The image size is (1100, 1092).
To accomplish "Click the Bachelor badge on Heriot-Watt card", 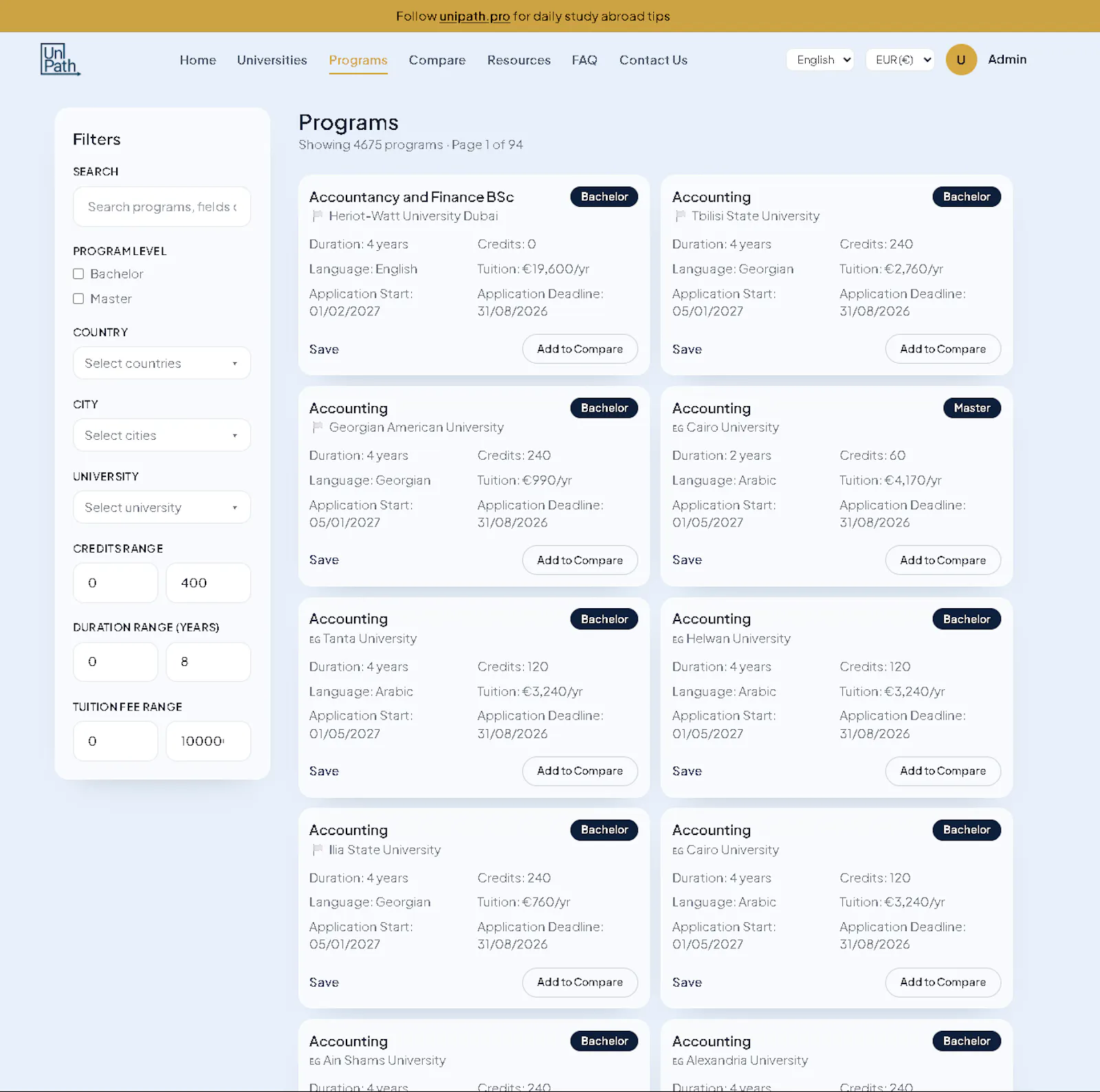I will click(604, 197).
